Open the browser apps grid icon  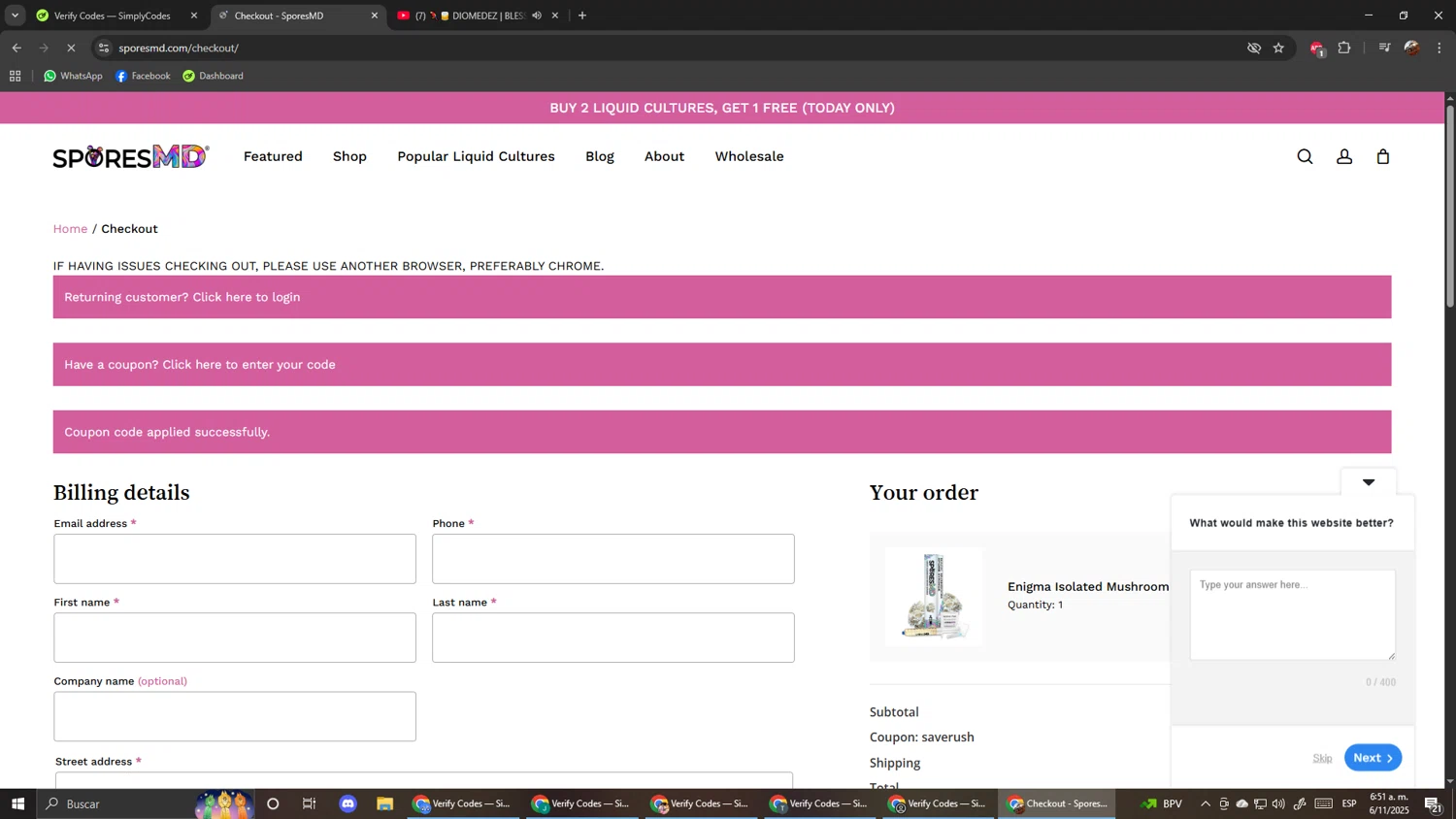point(15,76)
